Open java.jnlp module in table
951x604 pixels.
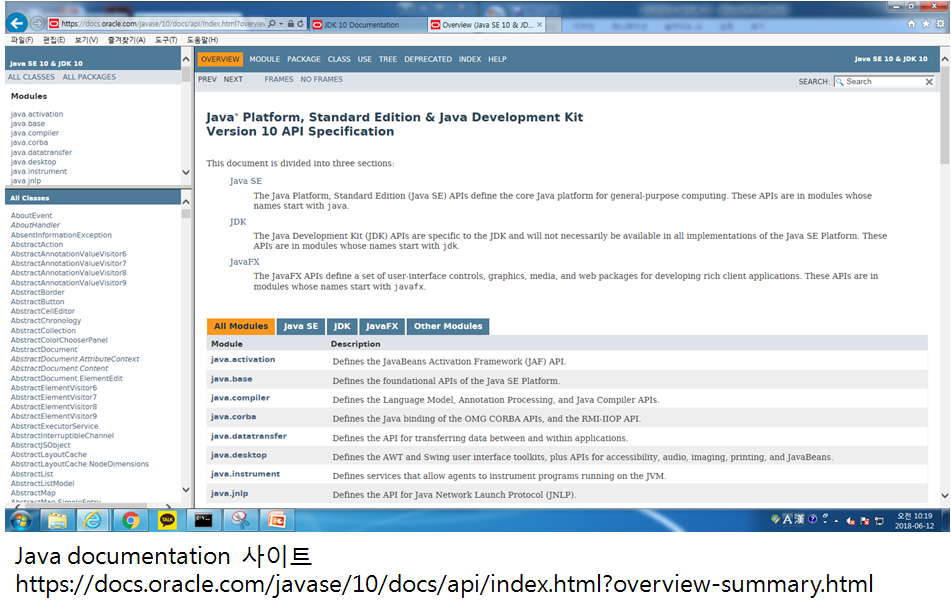tap(229, 494)
